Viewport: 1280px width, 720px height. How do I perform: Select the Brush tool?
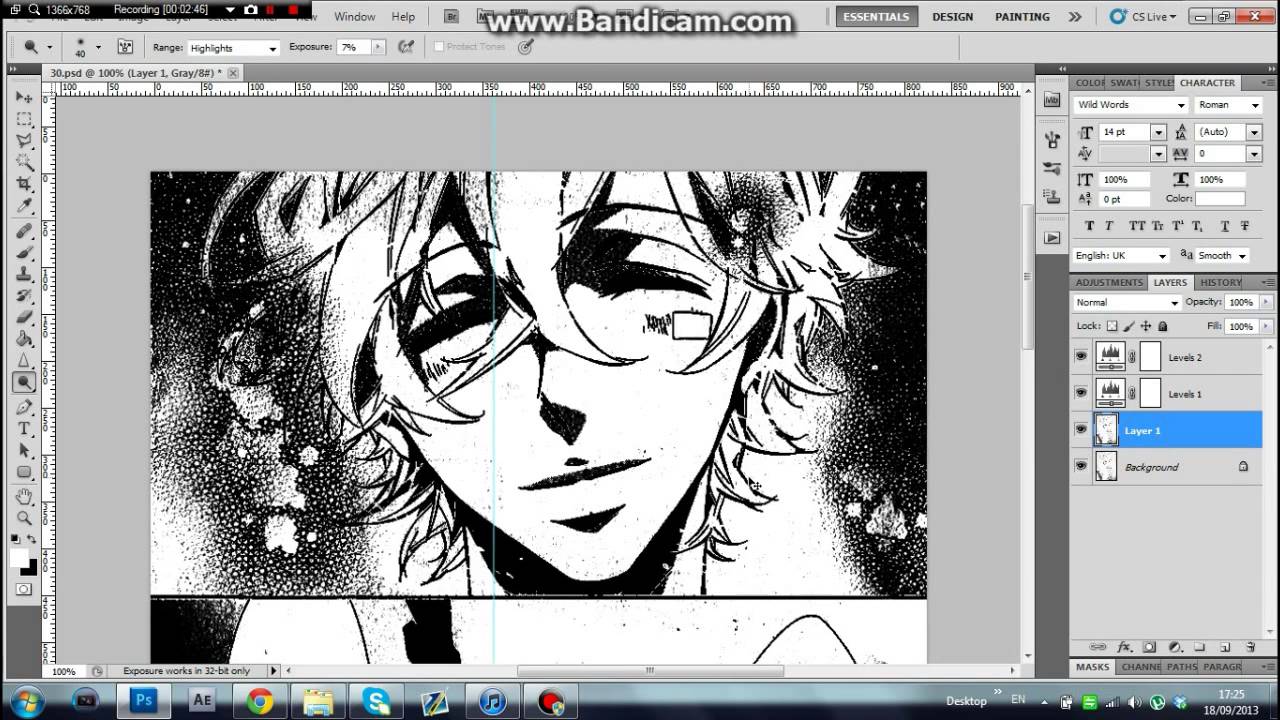click(x=24, y=253)
